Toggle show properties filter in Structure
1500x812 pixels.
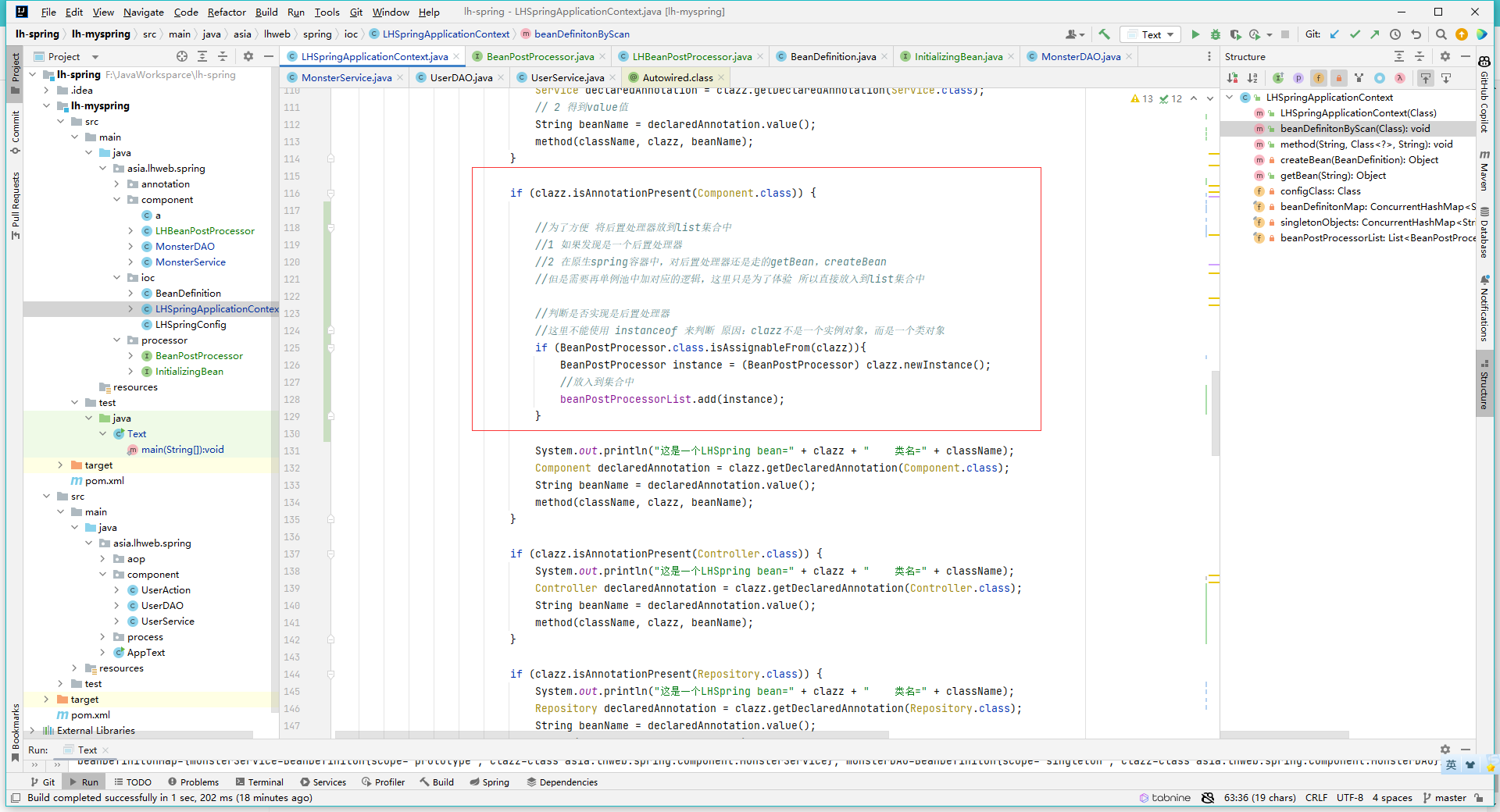point(1298,78)
